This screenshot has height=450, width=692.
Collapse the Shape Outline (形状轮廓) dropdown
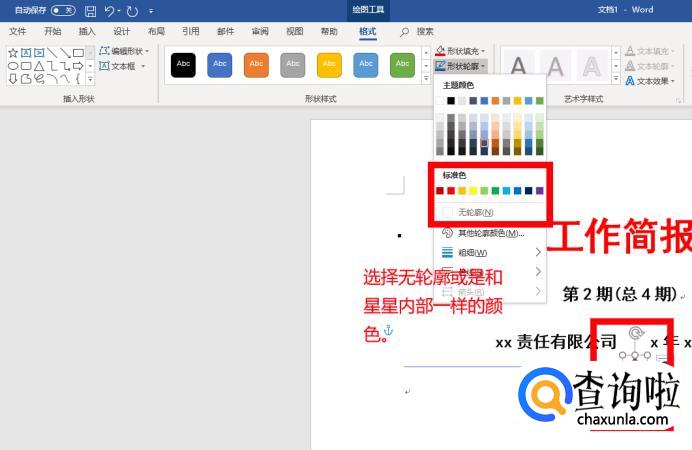click(x=460, y=66)
